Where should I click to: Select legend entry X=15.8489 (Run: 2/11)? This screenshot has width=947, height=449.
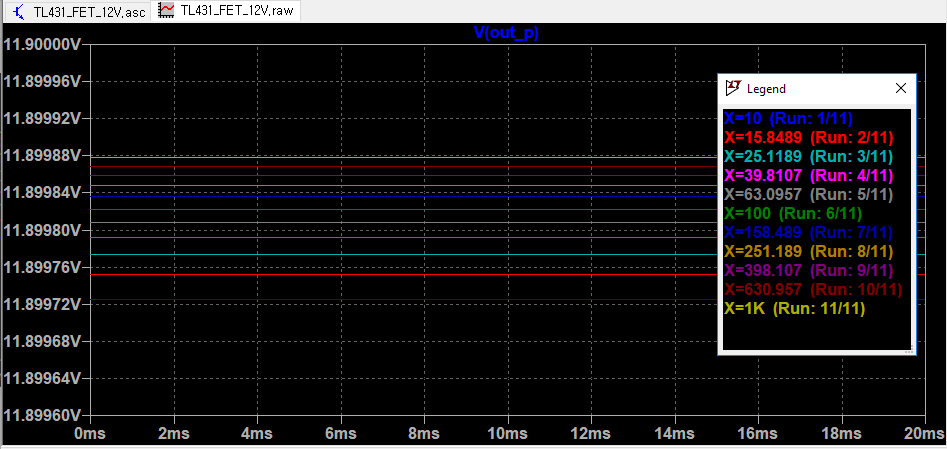[x=809, y=137]
